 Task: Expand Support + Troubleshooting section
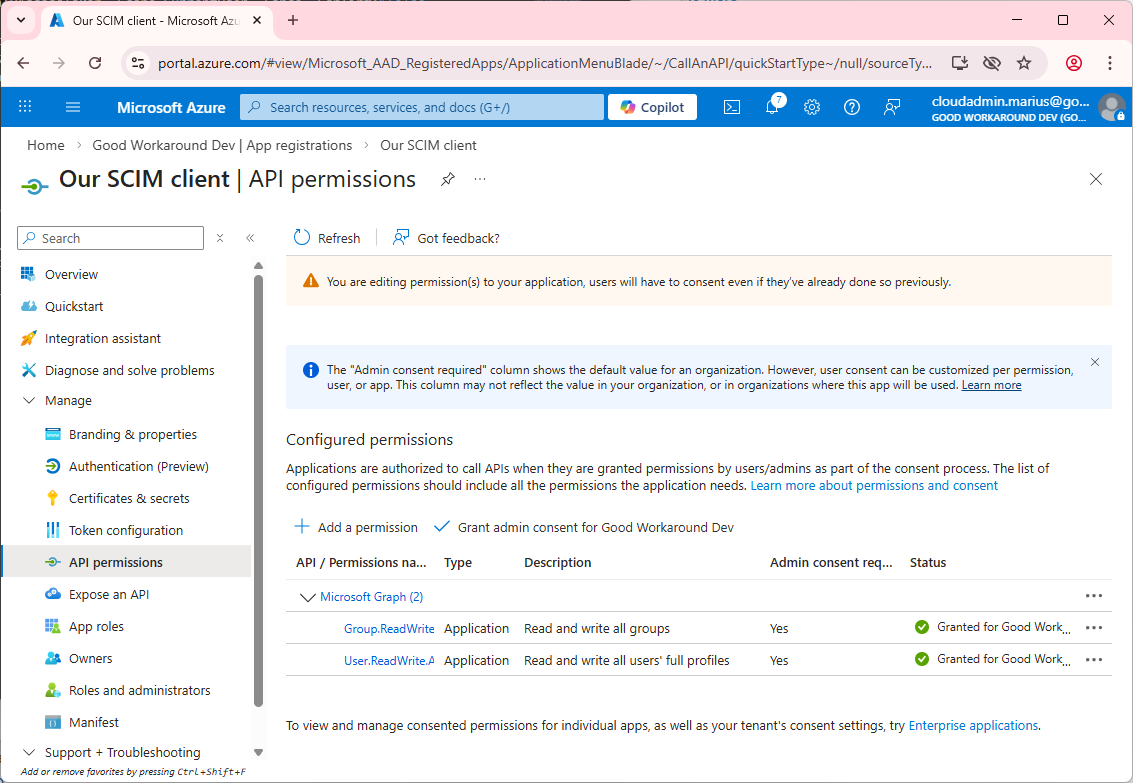click(x=28, y=753)
